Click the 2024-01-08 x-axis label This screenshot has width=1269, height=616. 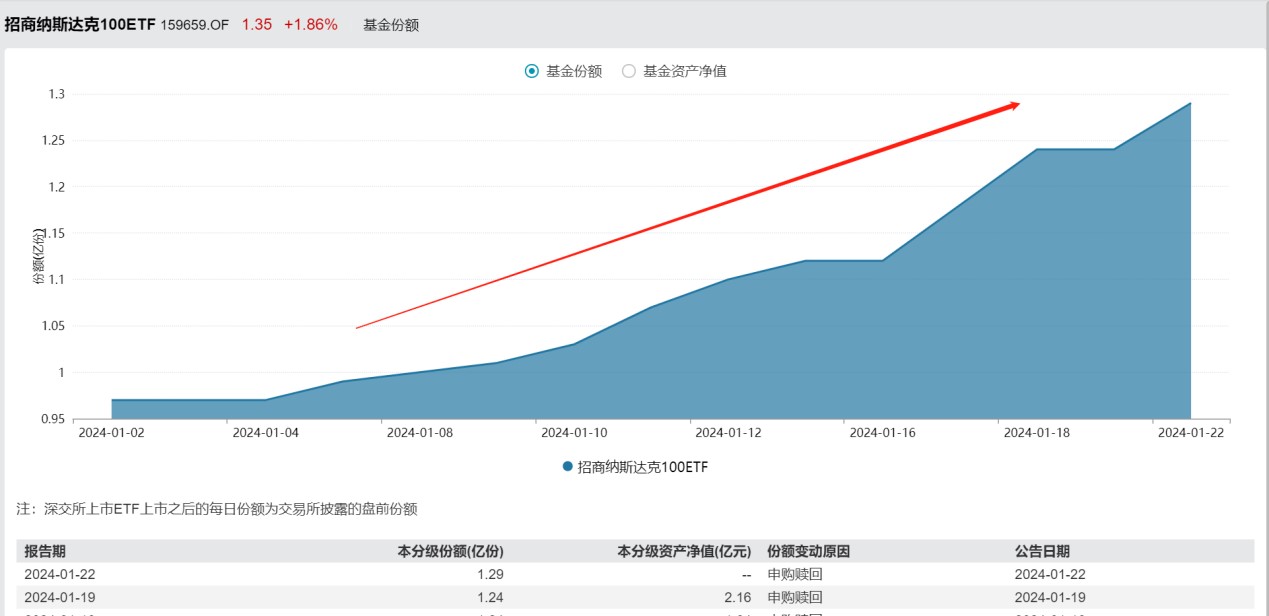click(x=420, y=433)
